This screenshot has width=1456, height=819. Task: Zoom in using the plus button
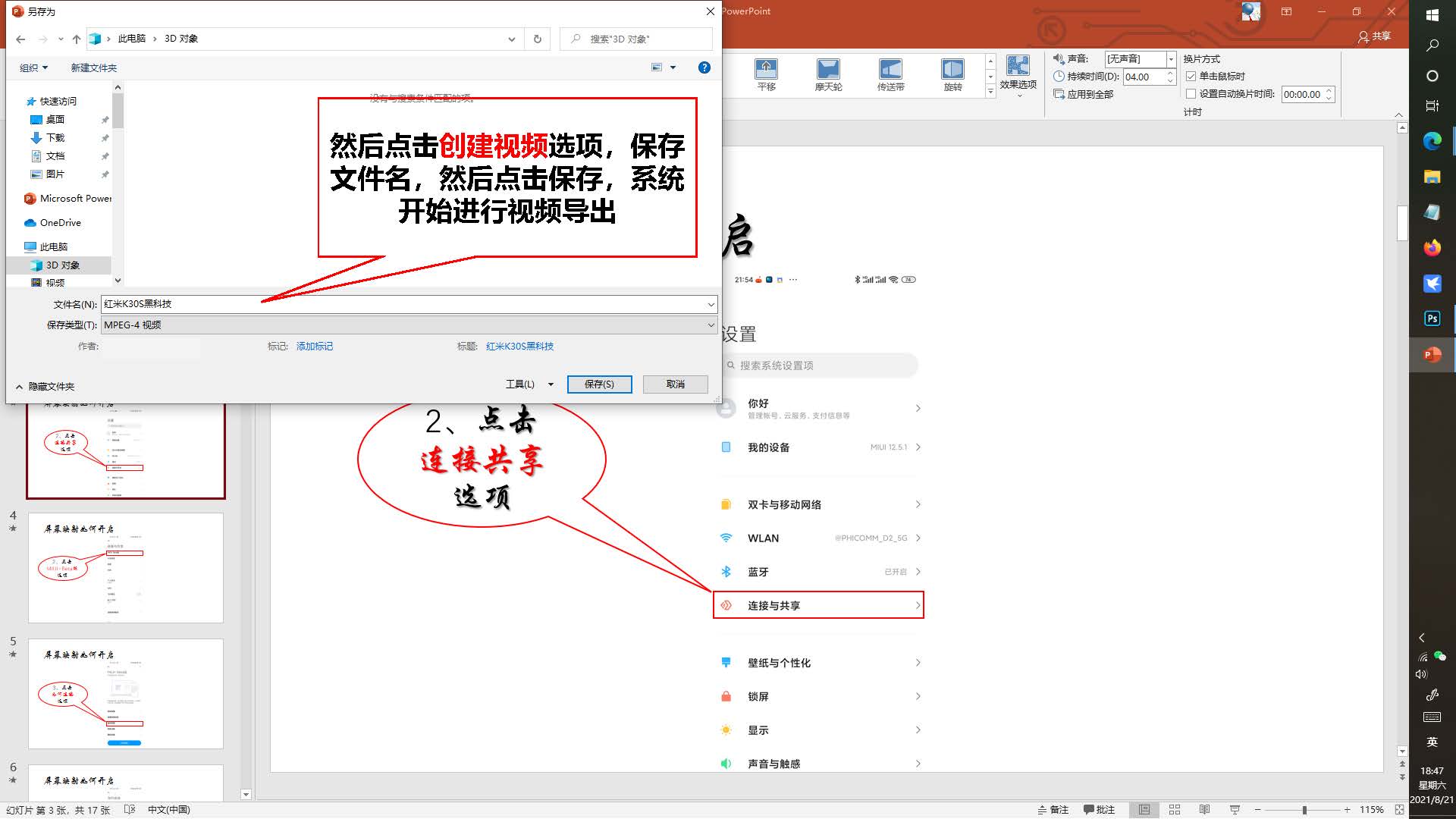pyautogui.click(x=1347, y=810)
